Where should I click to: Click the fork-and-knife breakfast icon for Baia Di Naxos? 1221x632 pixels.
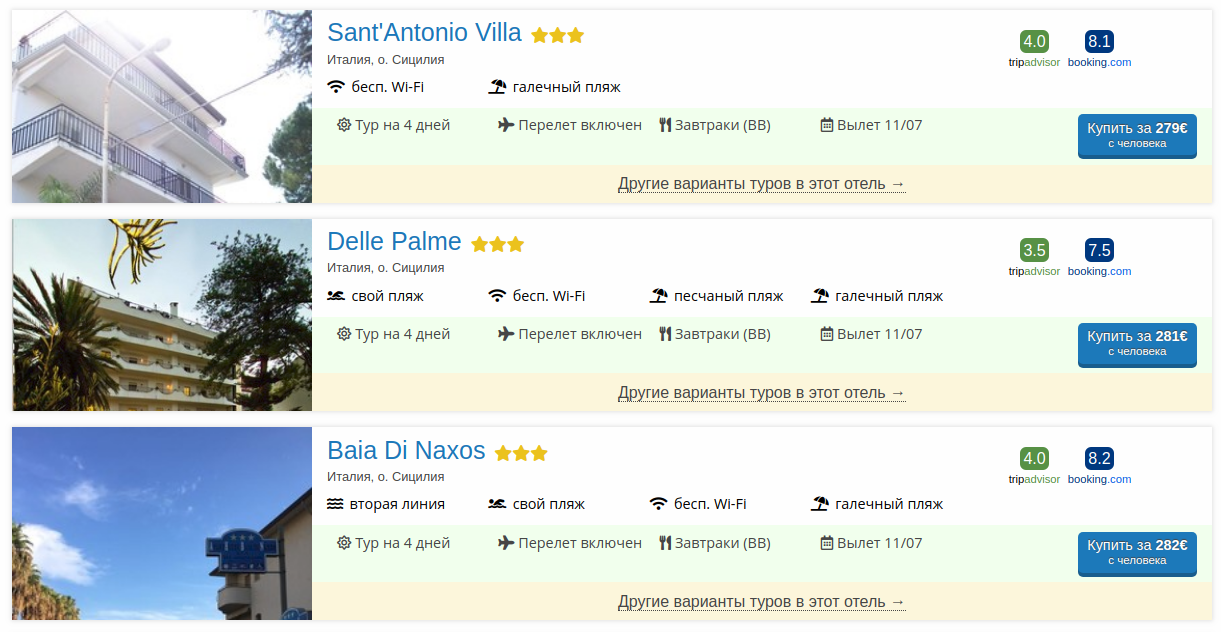[x=665, y=543]
